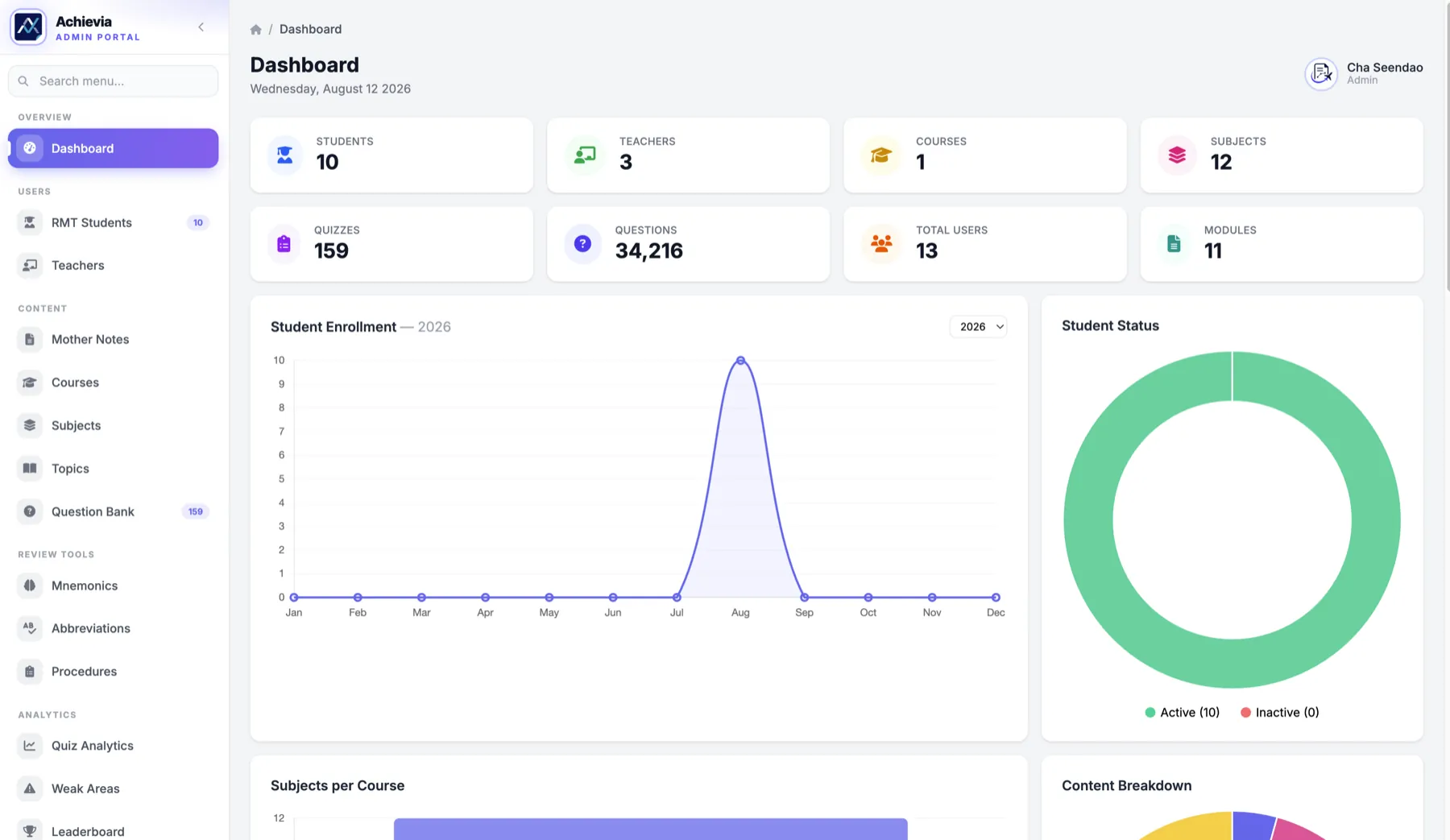Click the Teachers sidebar icon
Viewport: 1450px width, 840px height.
pos(30,265)
